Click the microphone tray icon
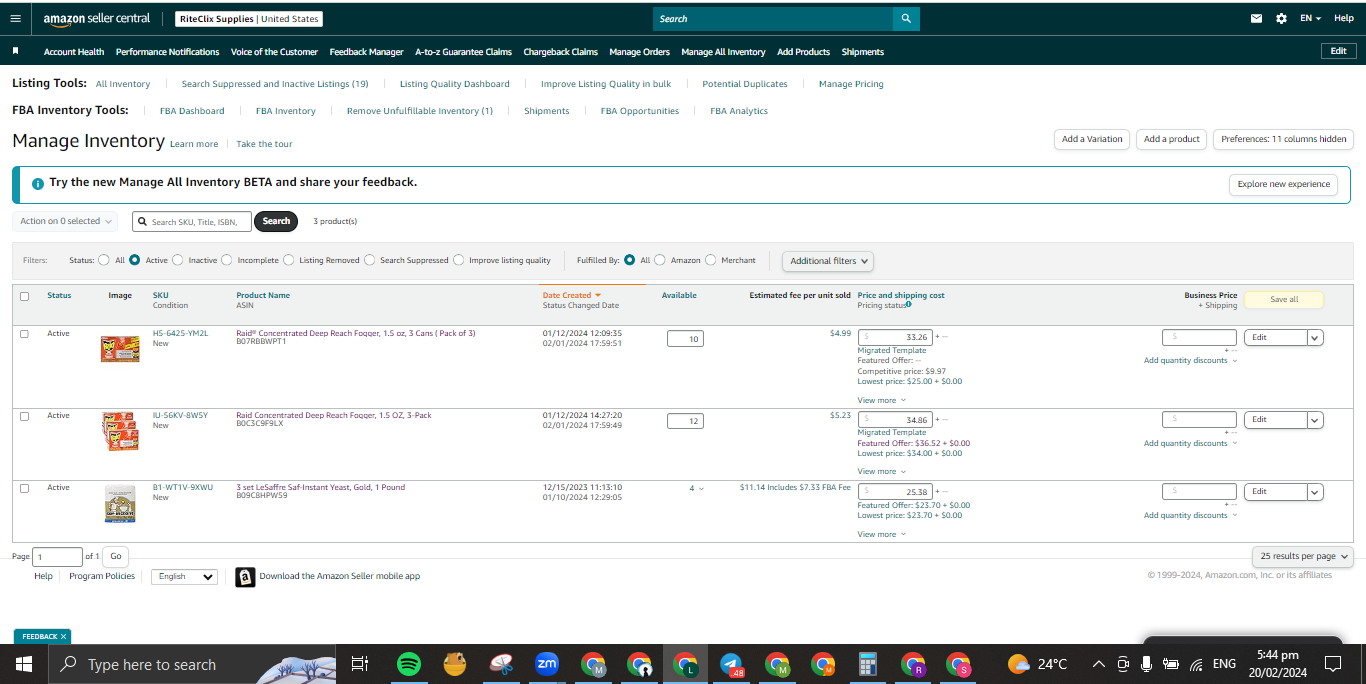 1145,664
